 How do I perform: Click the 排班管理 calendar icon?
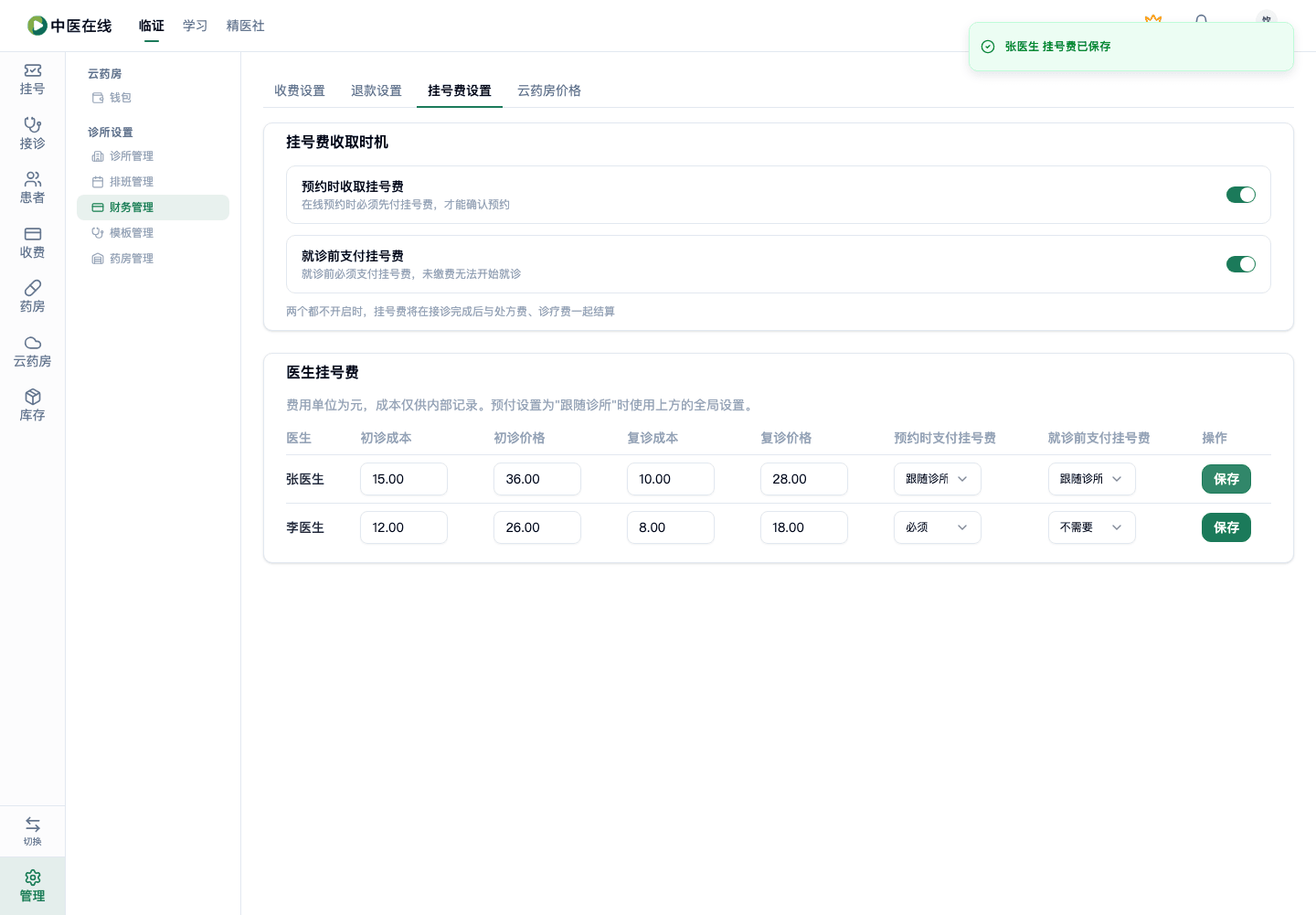(98, 182)
